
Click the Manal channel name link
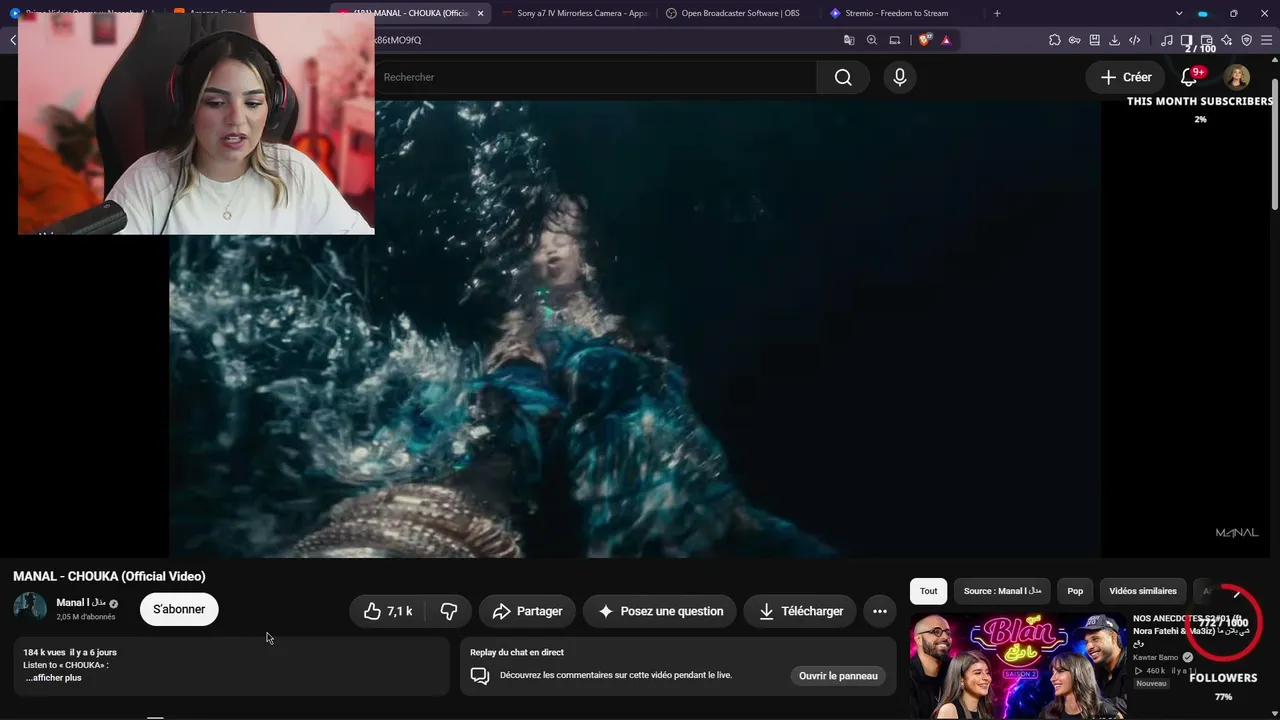81,603
